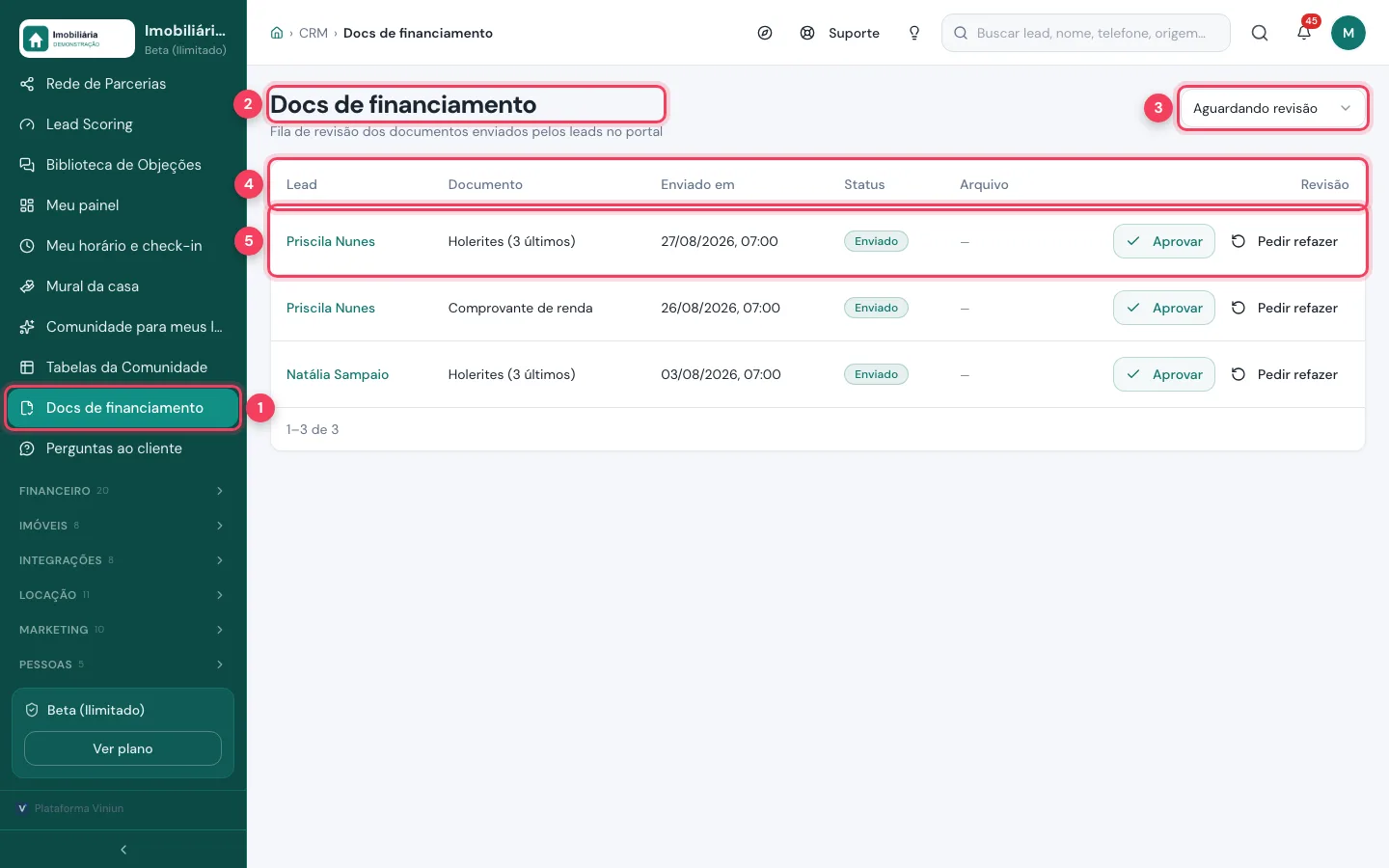Request redo for Comprovante de renda
The image size is (1389, 868).
coord(1285,308)
